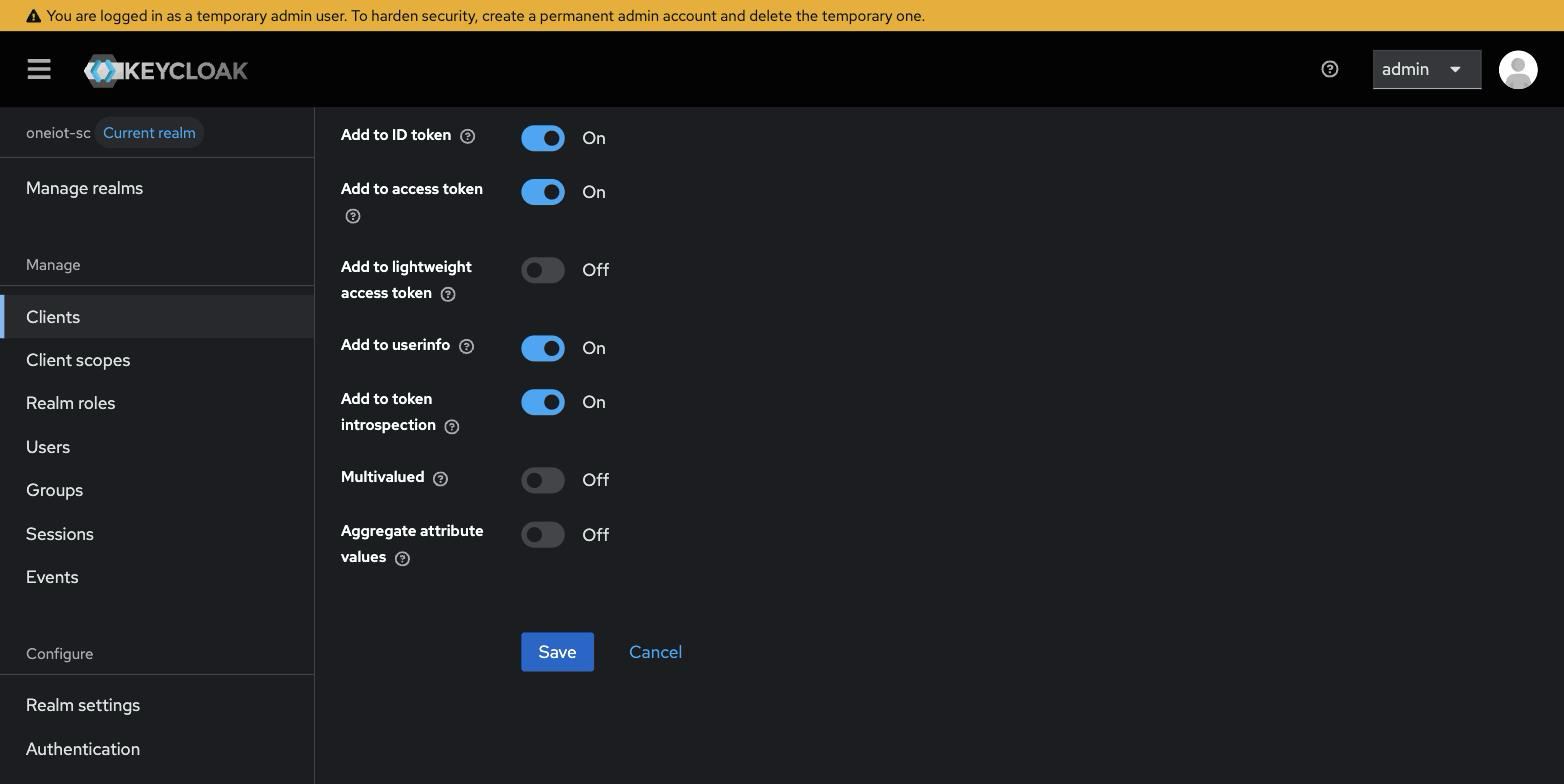Open the help icon in the header
1564x784 pixels.
(x=1330, y=69)
